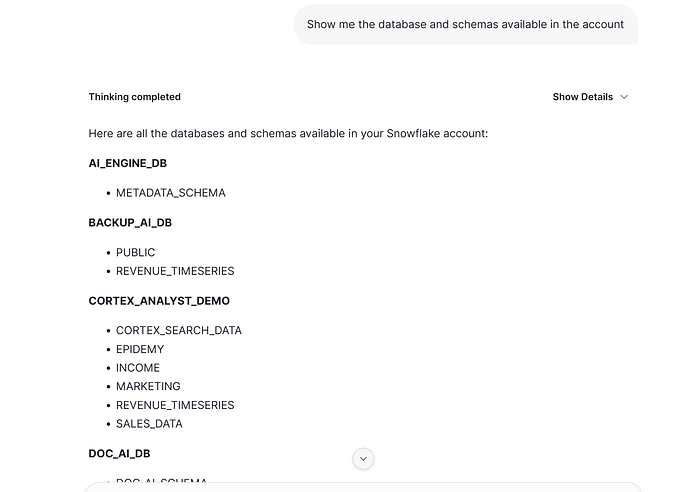Click the chevron beside Show Details
The image size is (700, 492).
[624, 97]
